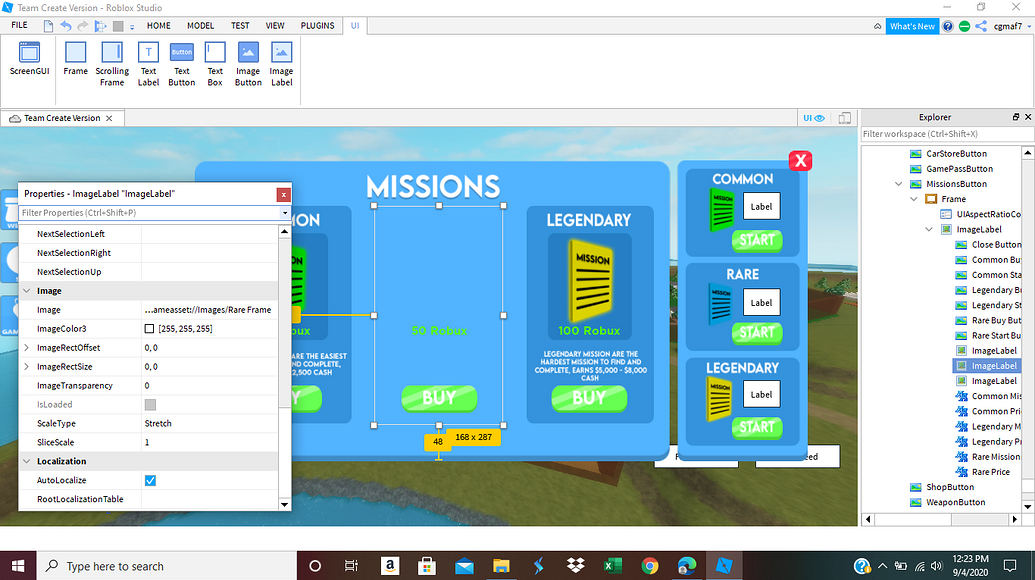
Task: Switch to the PLUGINS ribbon tab
Action: [x=317, y=26]
